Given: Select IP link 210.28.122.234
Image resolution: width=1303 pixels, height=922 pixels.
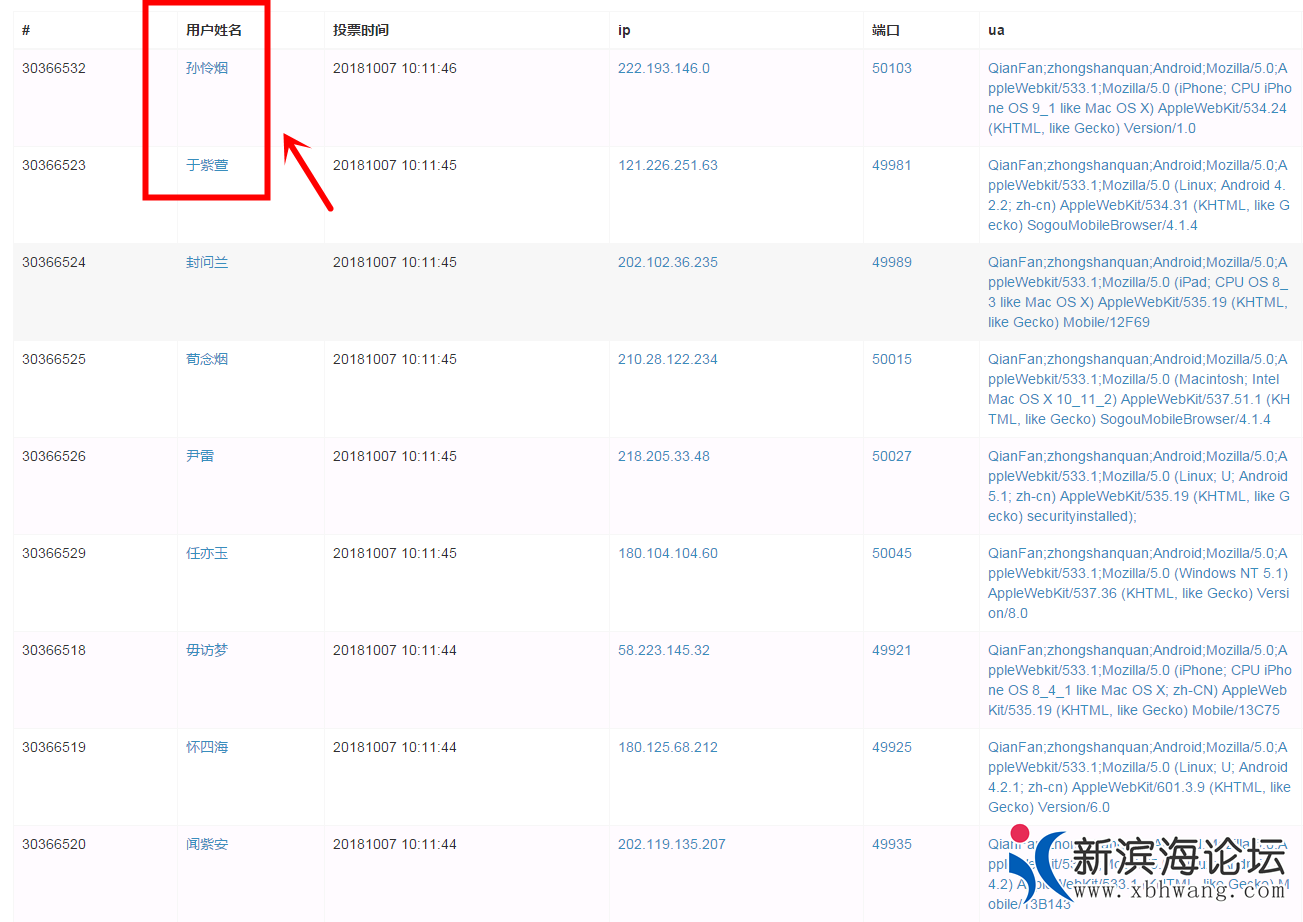Looking at the screenshot, I should click(667, 359).
